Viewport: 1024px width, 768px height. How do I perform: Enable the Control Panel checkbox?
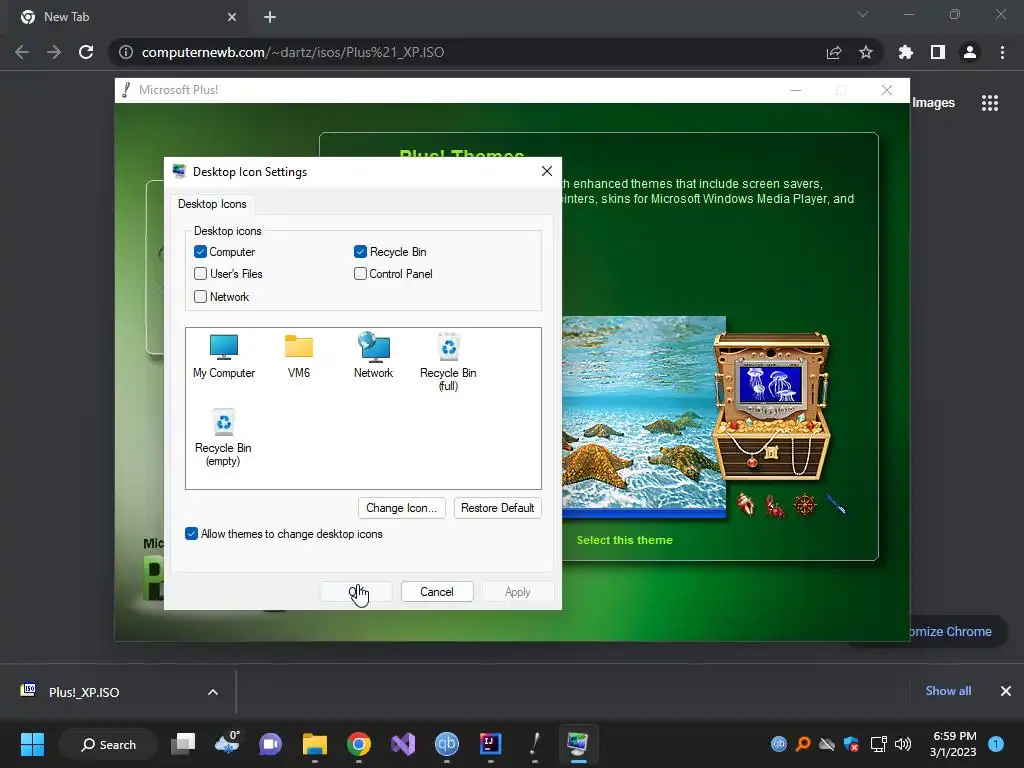pos(360,274)
